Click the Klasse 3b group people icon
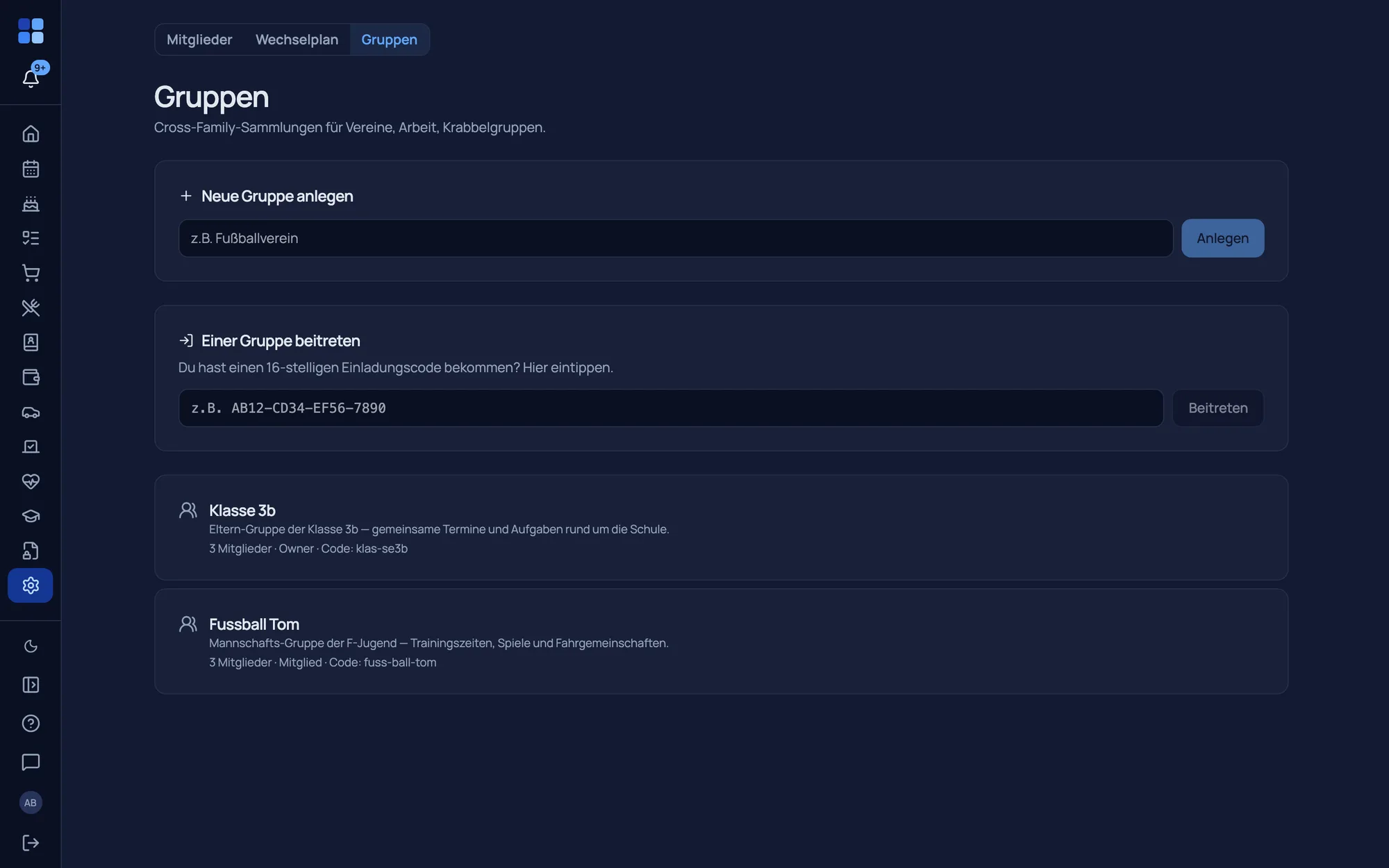The height and width of the screenshot is (868, 1389). click(188, 510)
